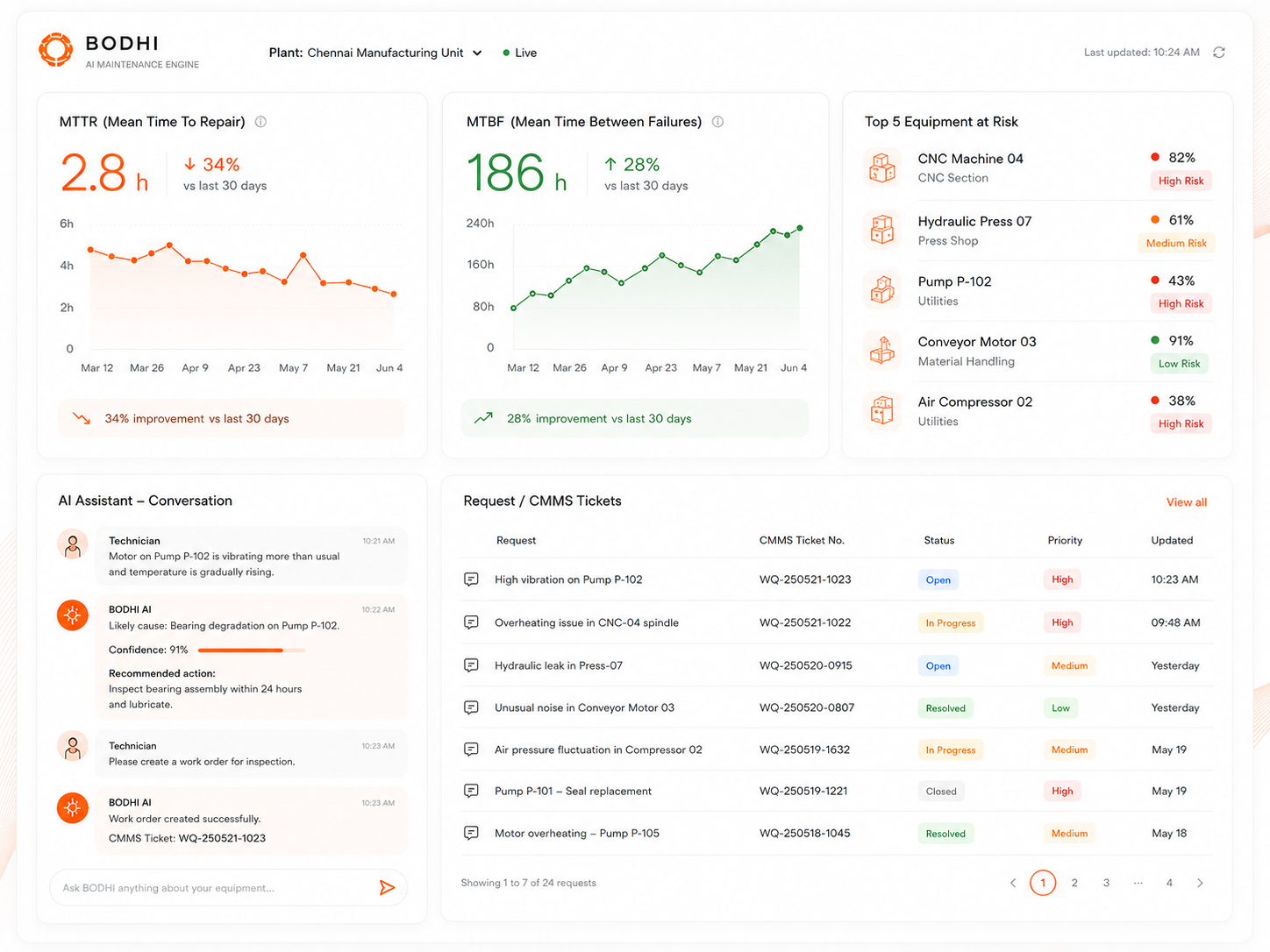Open page 3 of tickets
The height and width of the screenshot is (952, 1270).
pos(1106,883)
